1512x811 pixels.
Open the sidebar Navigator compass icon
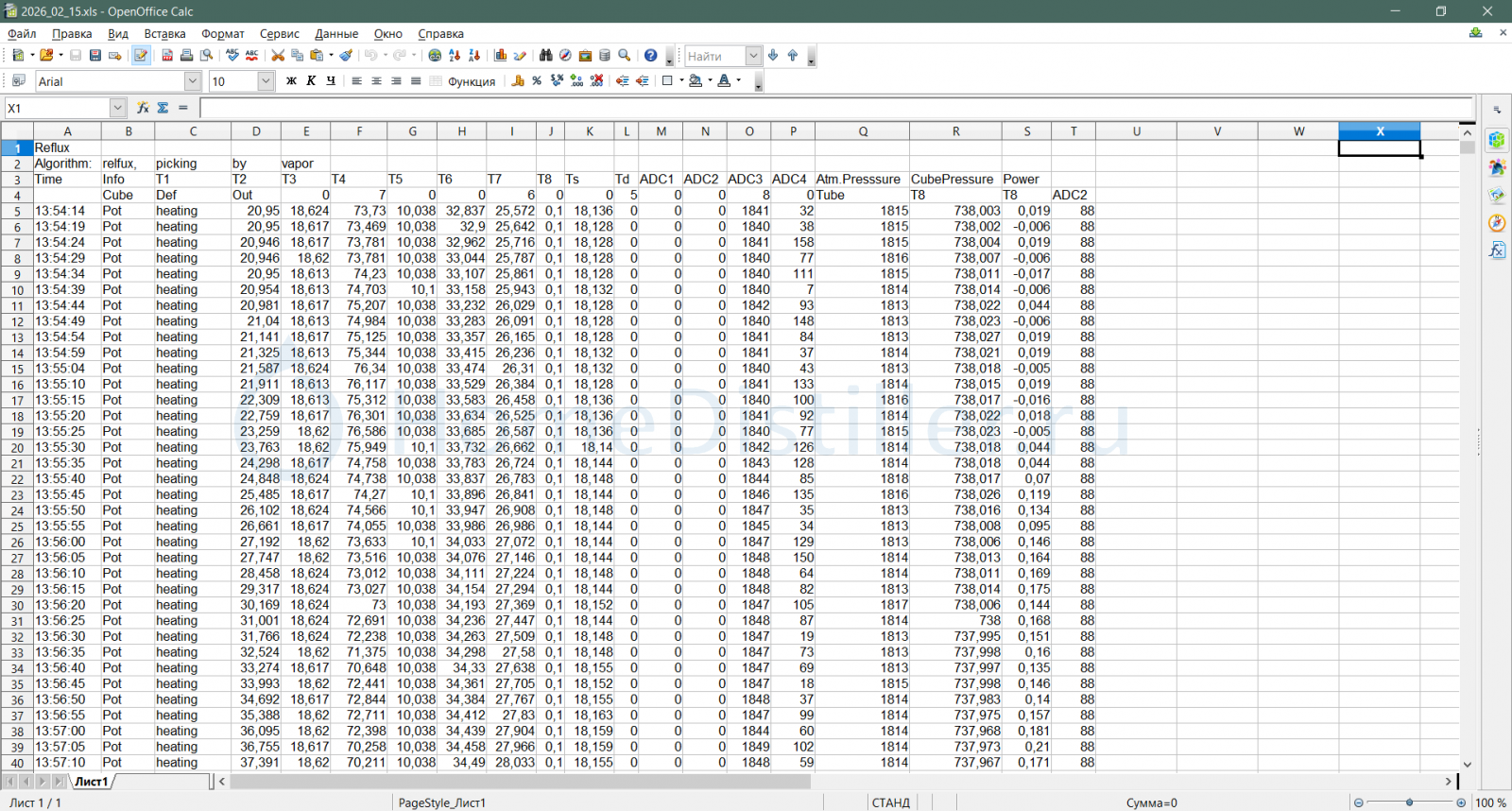(x=1497, y=223)
